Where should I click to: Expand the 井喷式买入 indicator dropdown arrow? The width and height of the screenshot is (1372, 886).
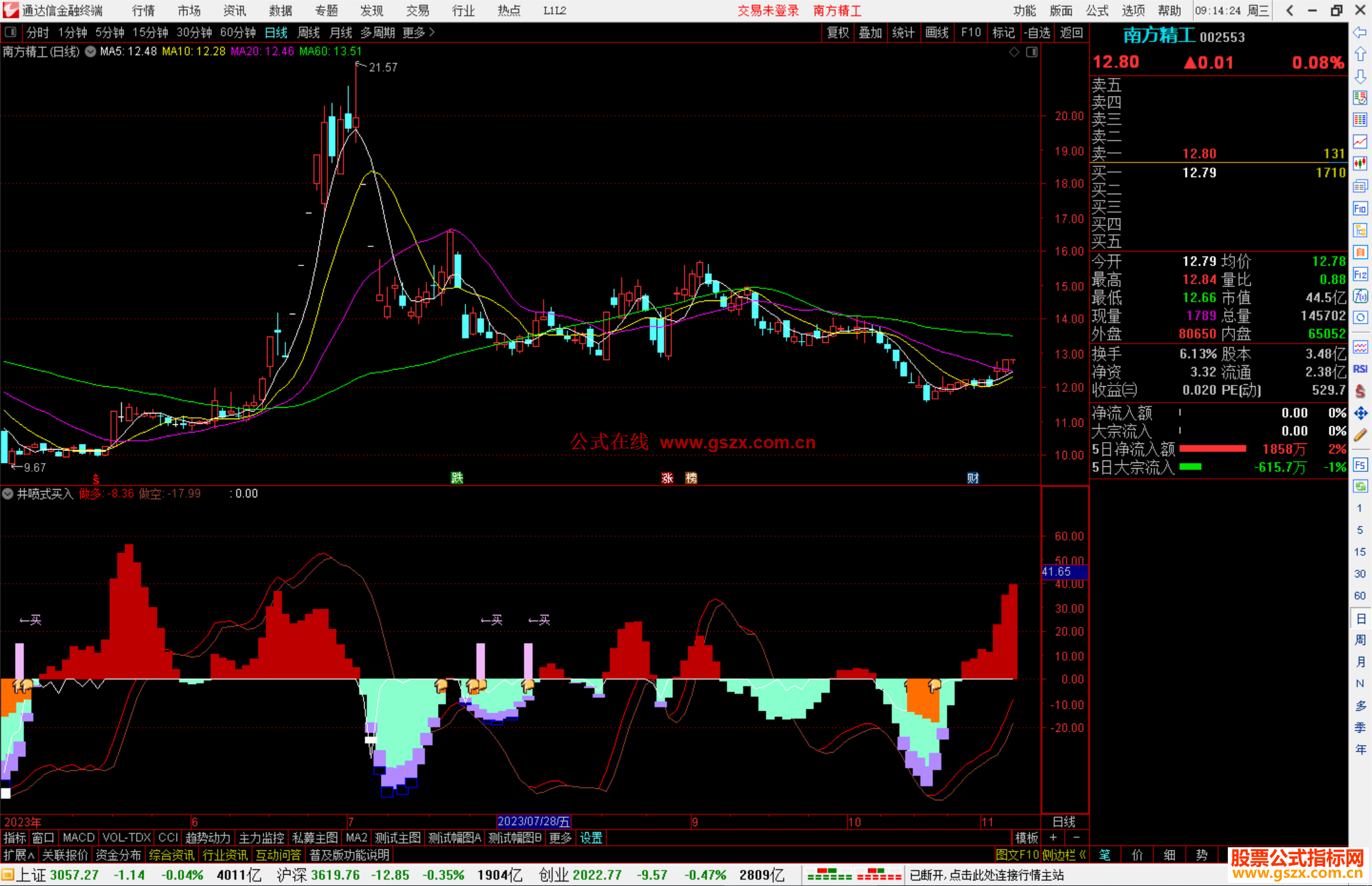(8, 493)
